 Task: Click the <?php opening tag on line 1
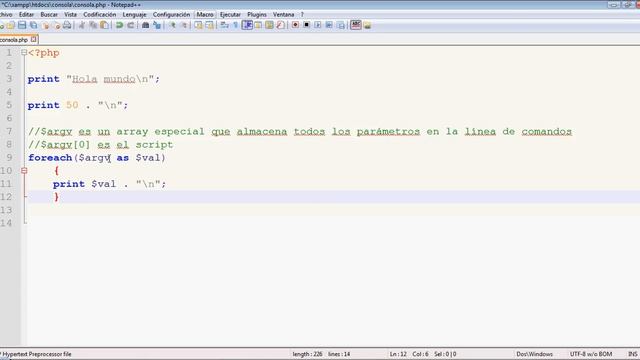[44, 53]
